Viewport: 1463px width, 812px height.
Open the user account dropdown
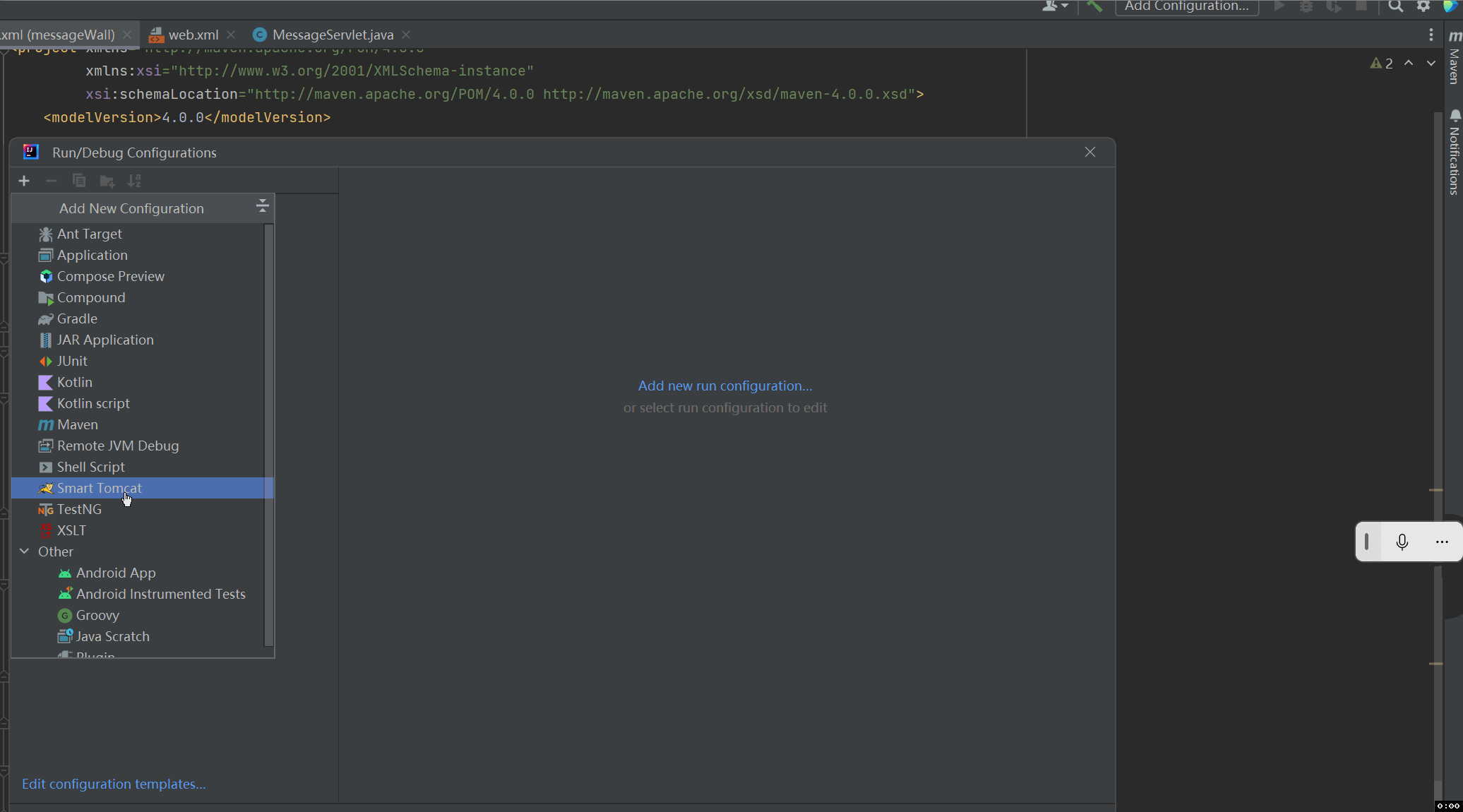coord(1055,6)
